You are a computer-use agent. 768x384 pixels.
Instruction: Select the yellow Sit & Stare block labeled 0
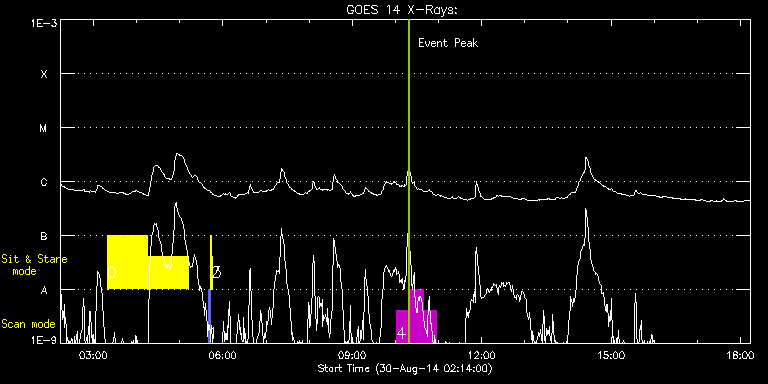tap(127, 262)
